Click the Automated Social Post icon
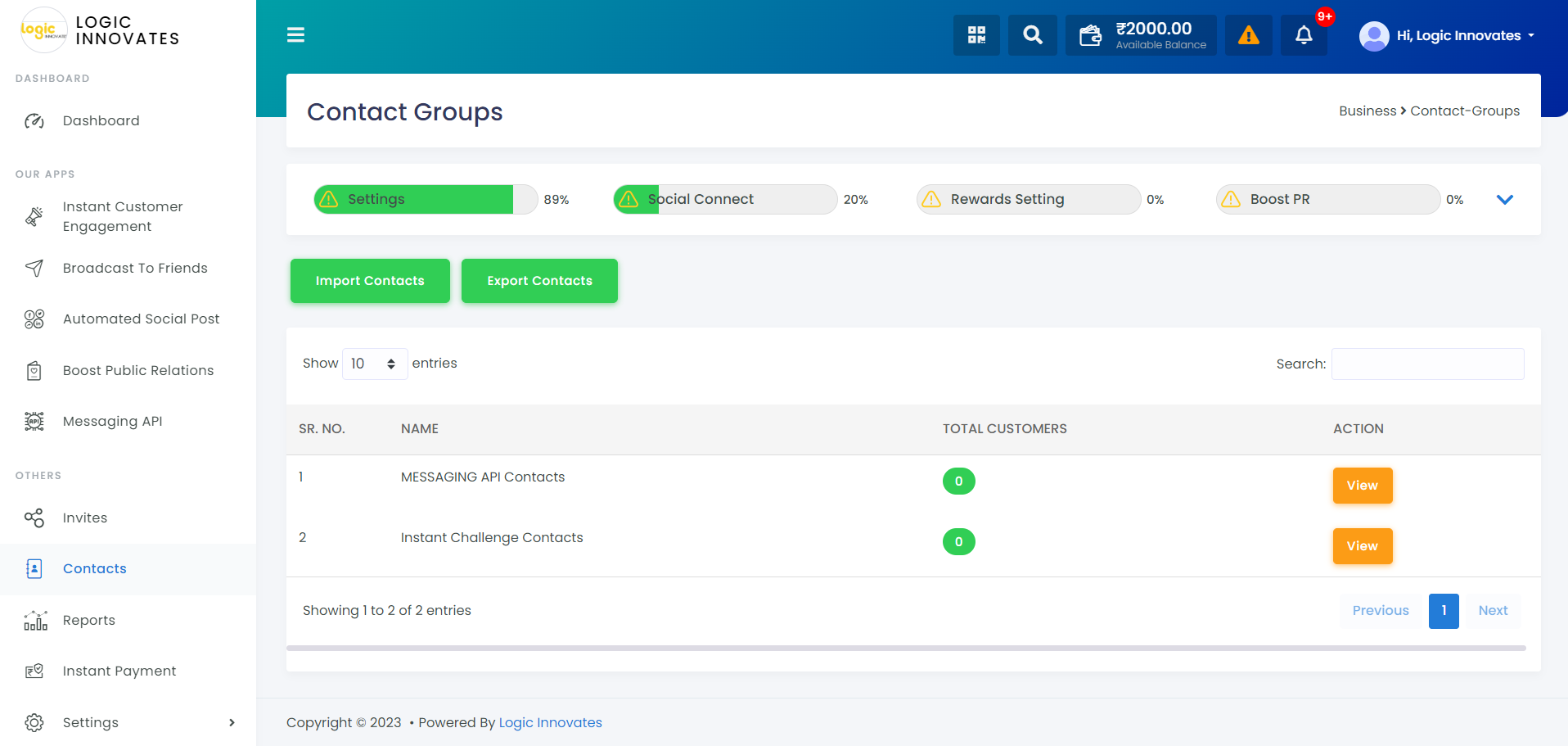Viewport: 1568px width, 746px height. pos(34,319)
